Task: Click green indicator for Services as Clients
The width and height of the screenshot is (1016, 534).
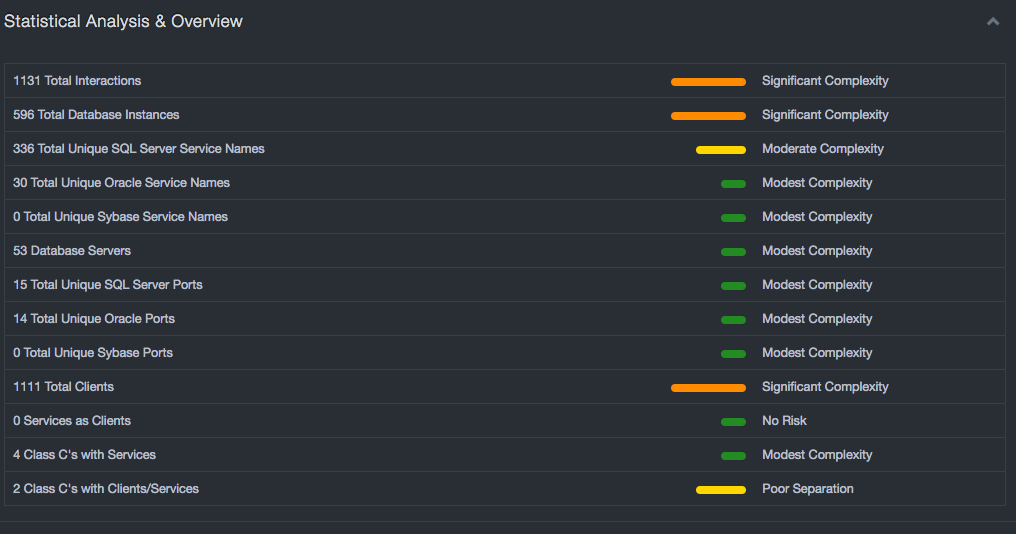Action: point(733,422)
